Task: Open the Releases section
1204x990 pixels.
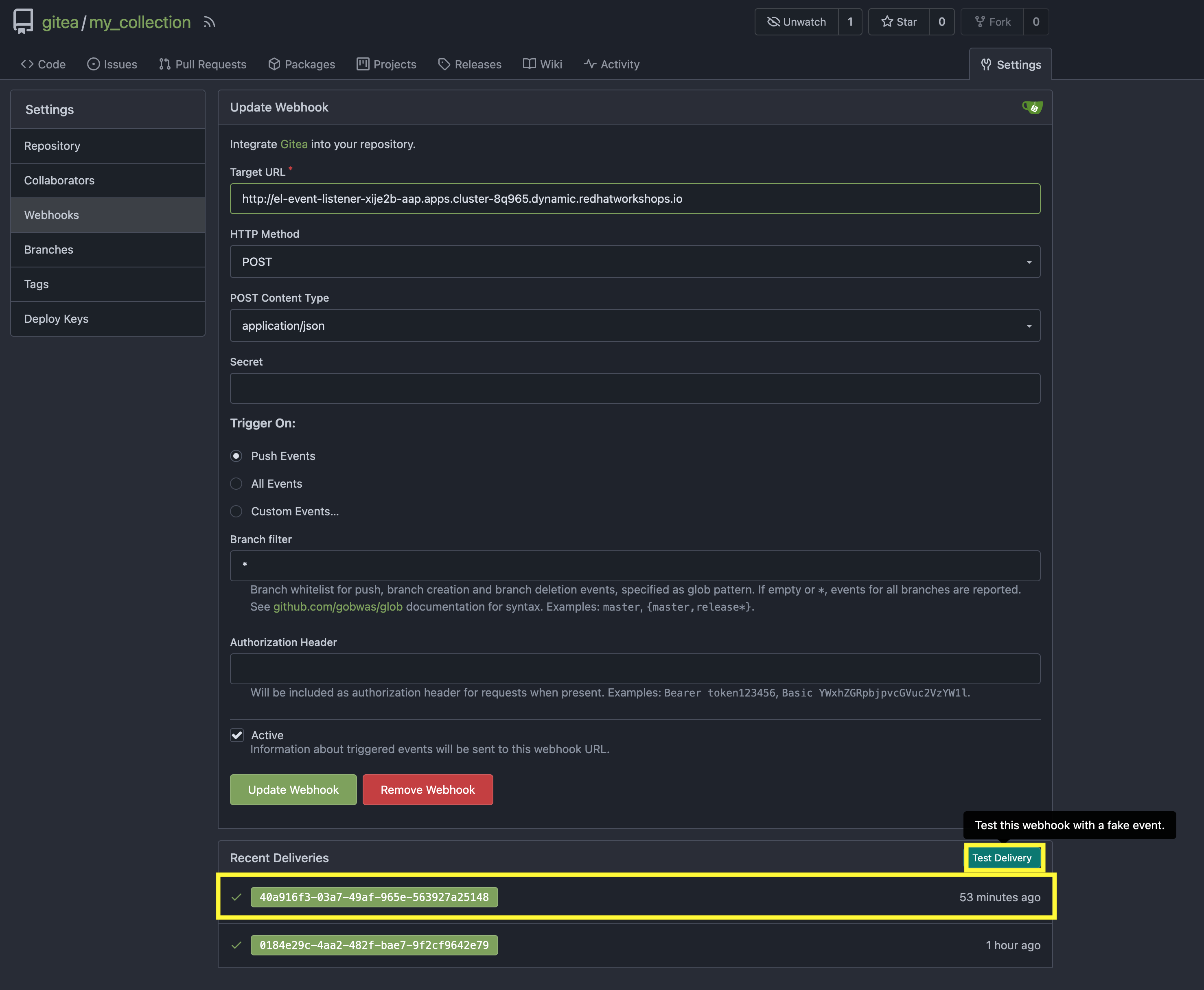Action: (469, 64)
